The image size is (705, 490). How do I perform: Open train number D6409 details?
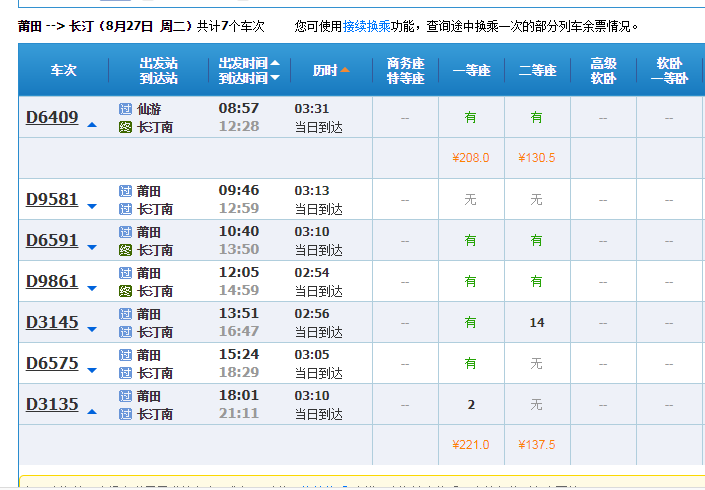click(x=52, y=117)
